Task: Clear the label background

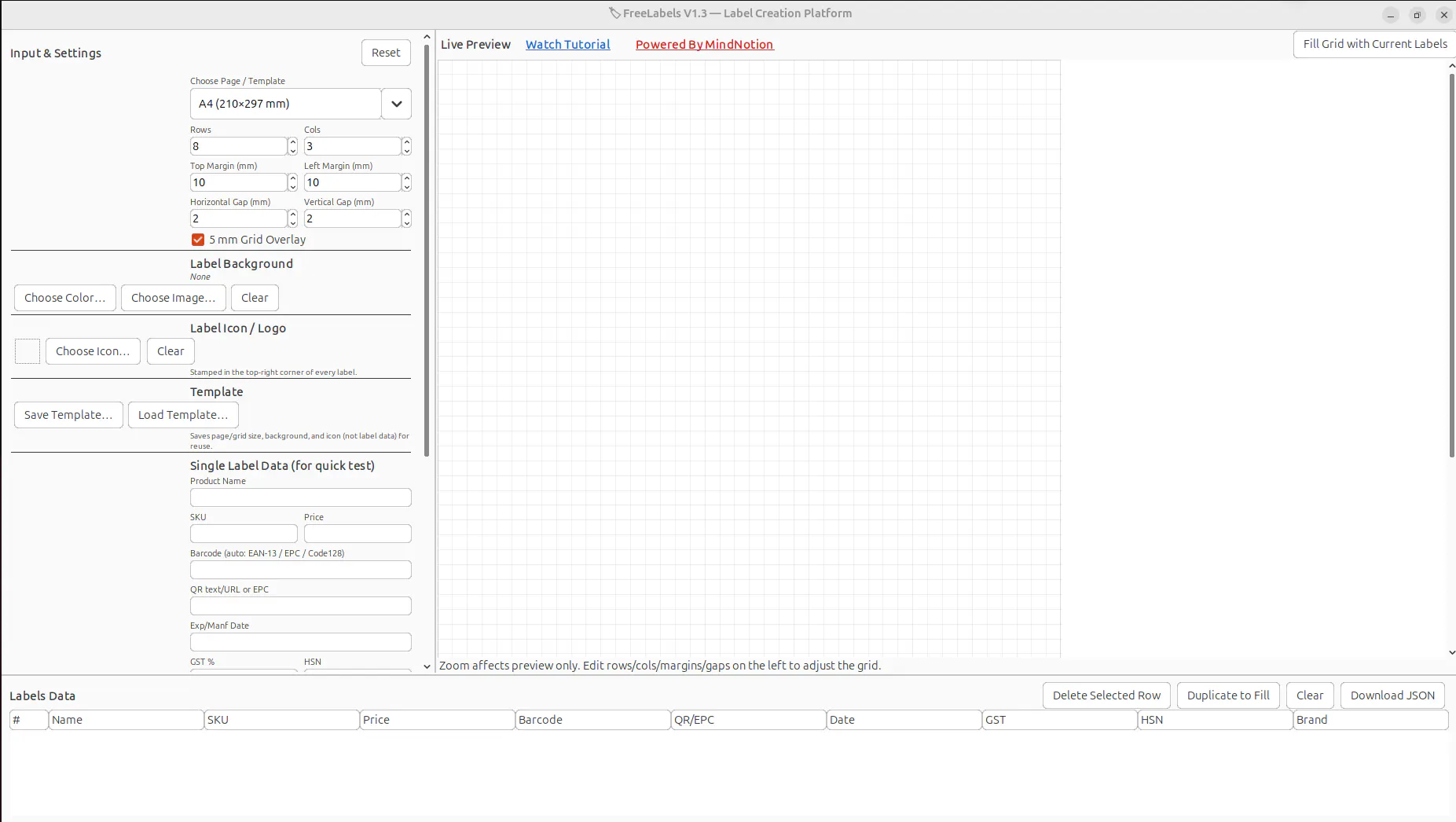Action: click(255, 298)
